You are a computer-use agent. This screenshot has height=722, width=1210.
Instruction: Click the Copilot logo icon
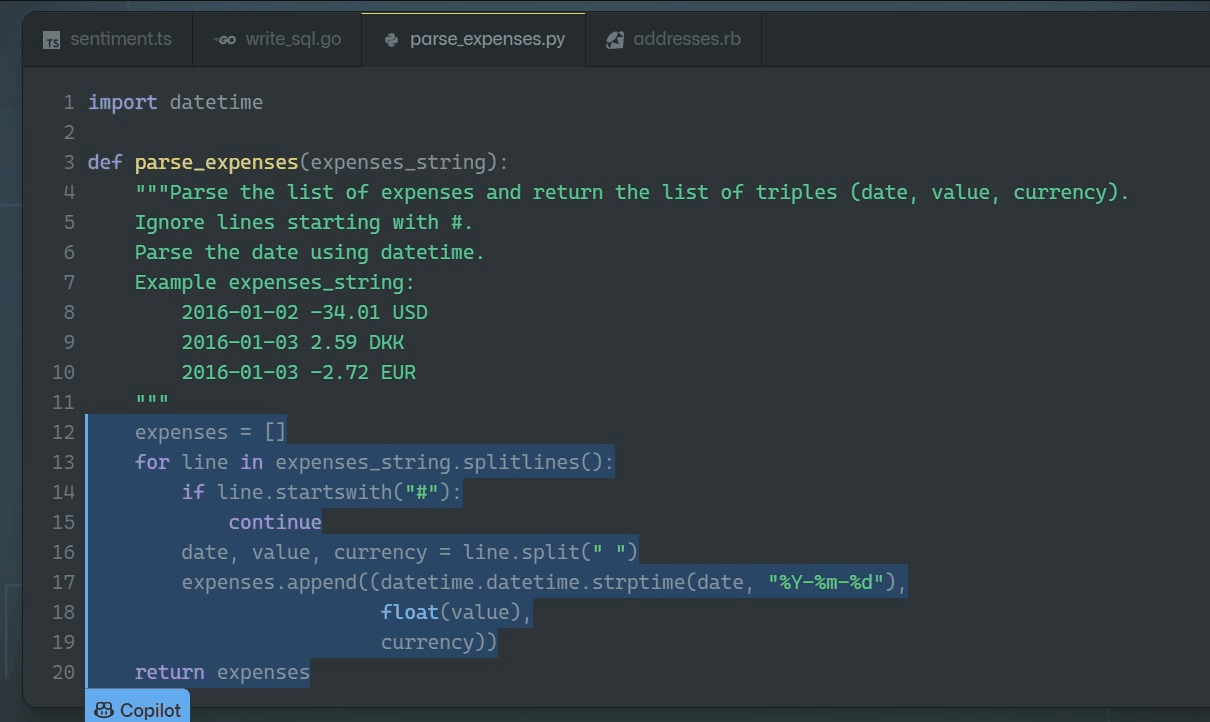click(x=104, y=710)
